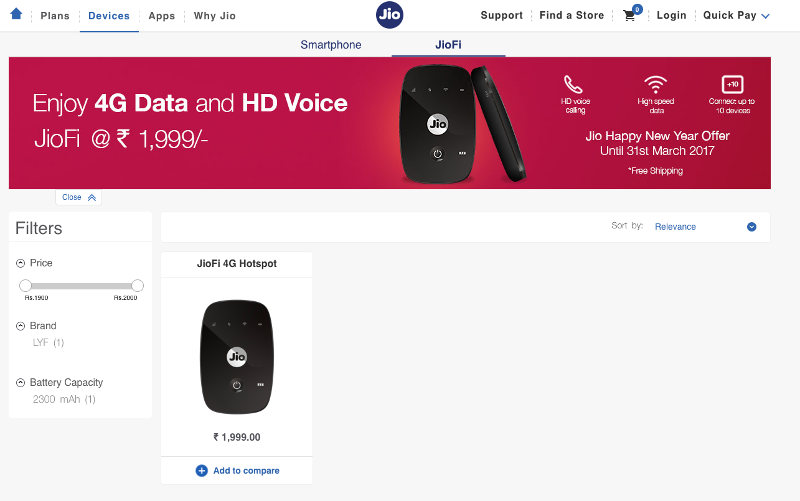
Task: Click the High speed data wifi icon
Action: point(656,84)
